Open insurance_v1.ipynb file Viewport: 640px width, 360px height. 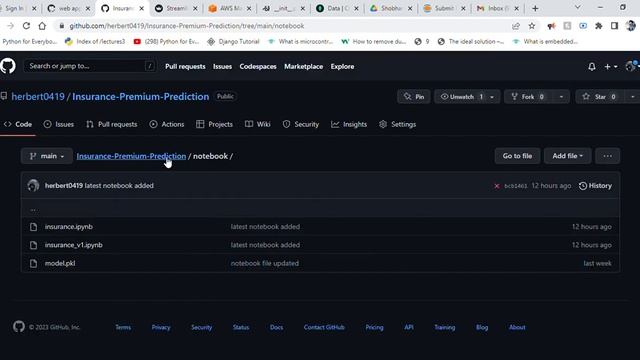pos(73,245)
